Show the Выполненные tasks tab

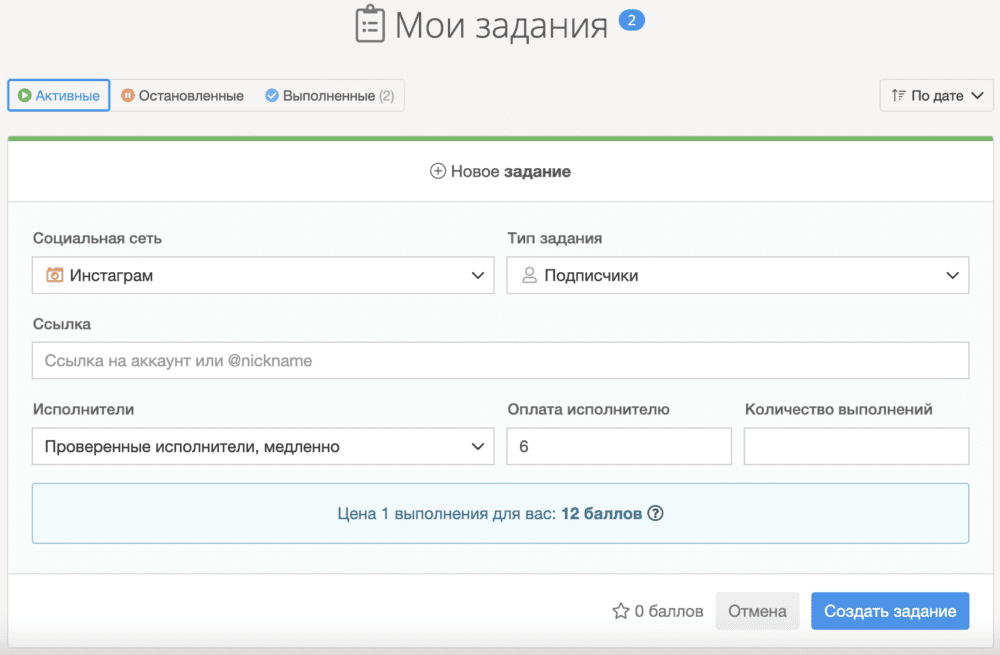(x=329, y=96)
